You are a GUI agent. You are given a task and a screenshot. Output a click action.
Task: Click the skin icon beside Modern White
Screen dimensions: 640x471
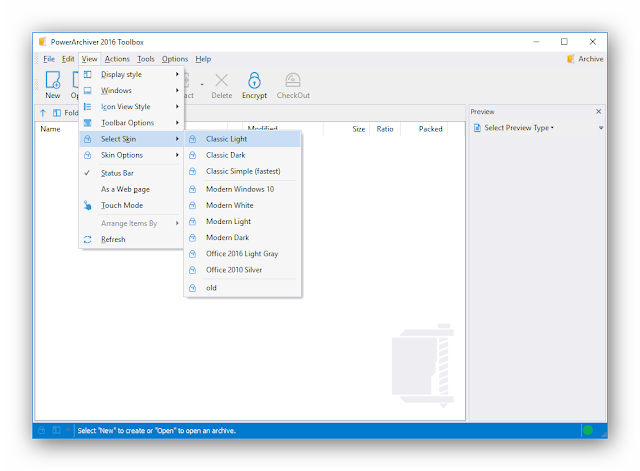193,205
